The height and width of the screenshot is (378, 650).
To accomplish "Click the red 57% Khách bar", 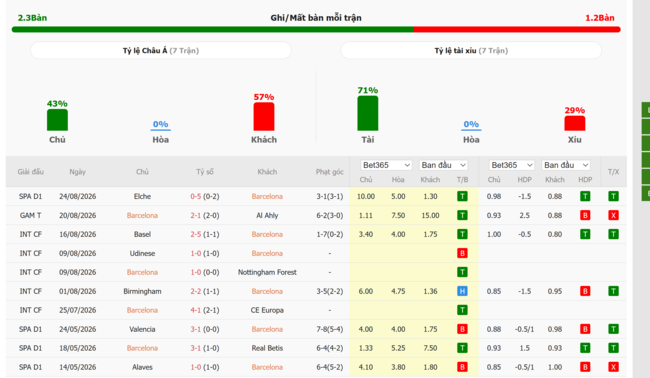I will click(x=264, y=117).
